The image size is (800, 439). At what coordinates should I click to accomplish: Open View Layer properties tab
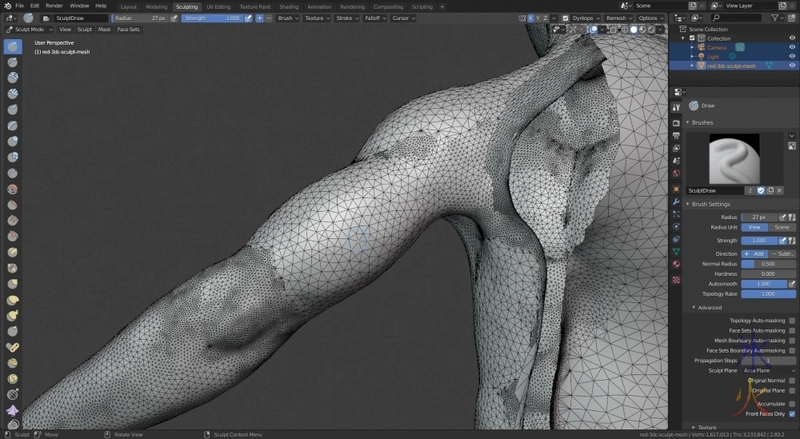click(676, 148)
